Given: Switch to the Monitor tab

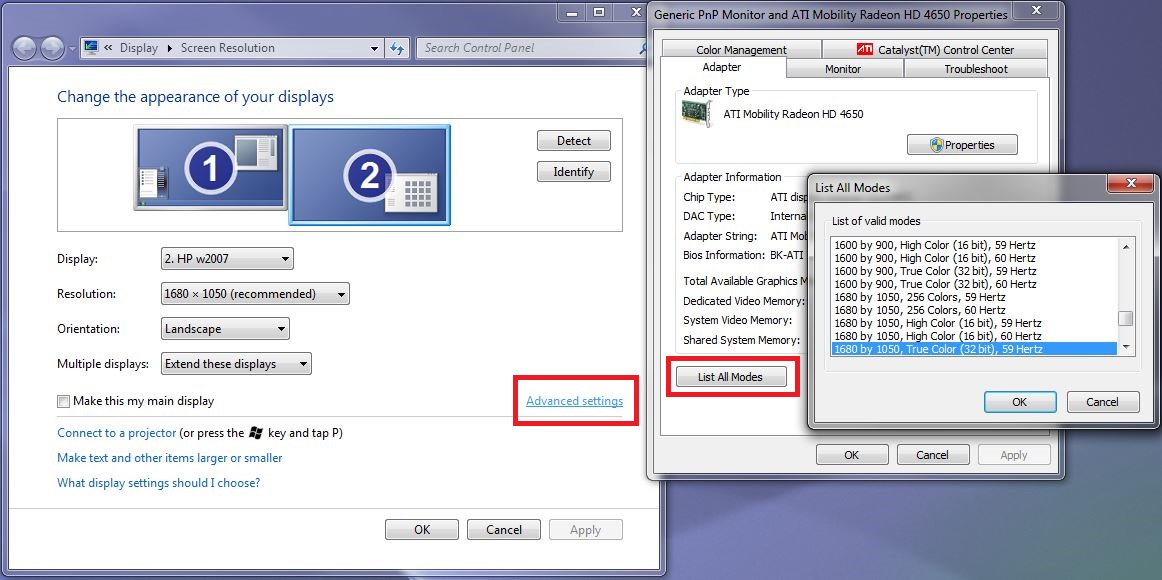Looking at the screenshot, I should click(x=843, y=69).
